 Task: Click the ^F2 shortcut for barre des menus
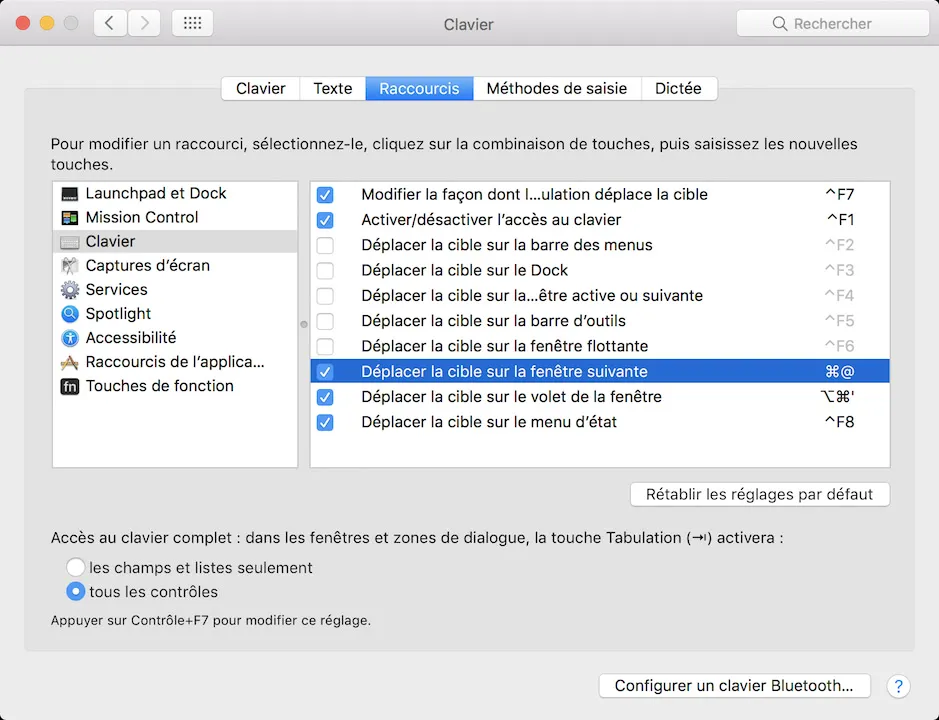click(x=840, y=245)
